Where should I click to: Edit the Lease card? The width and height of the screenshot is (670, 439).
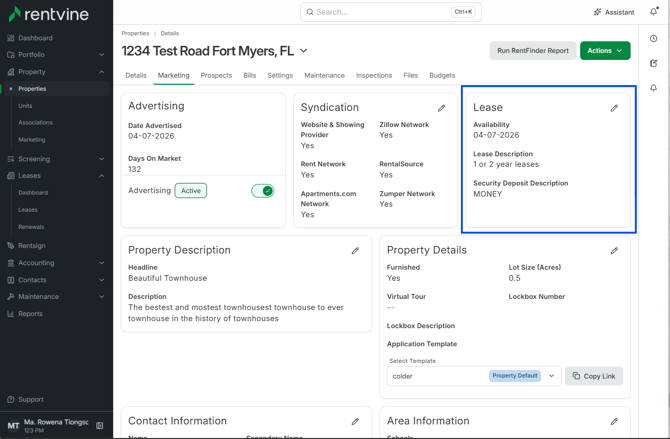(614, 108)
